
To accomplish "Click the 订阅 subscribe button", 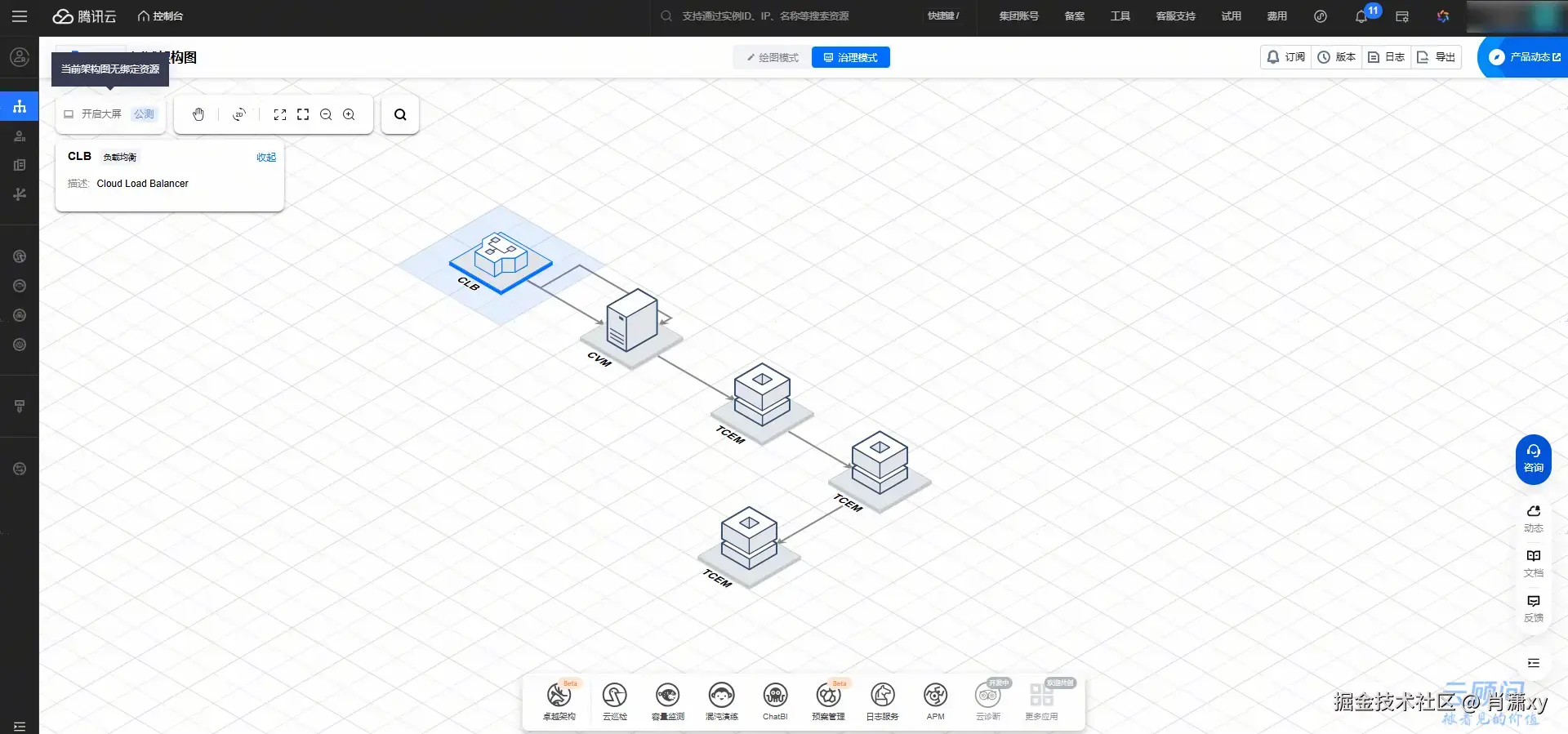I will point(1285,57).
